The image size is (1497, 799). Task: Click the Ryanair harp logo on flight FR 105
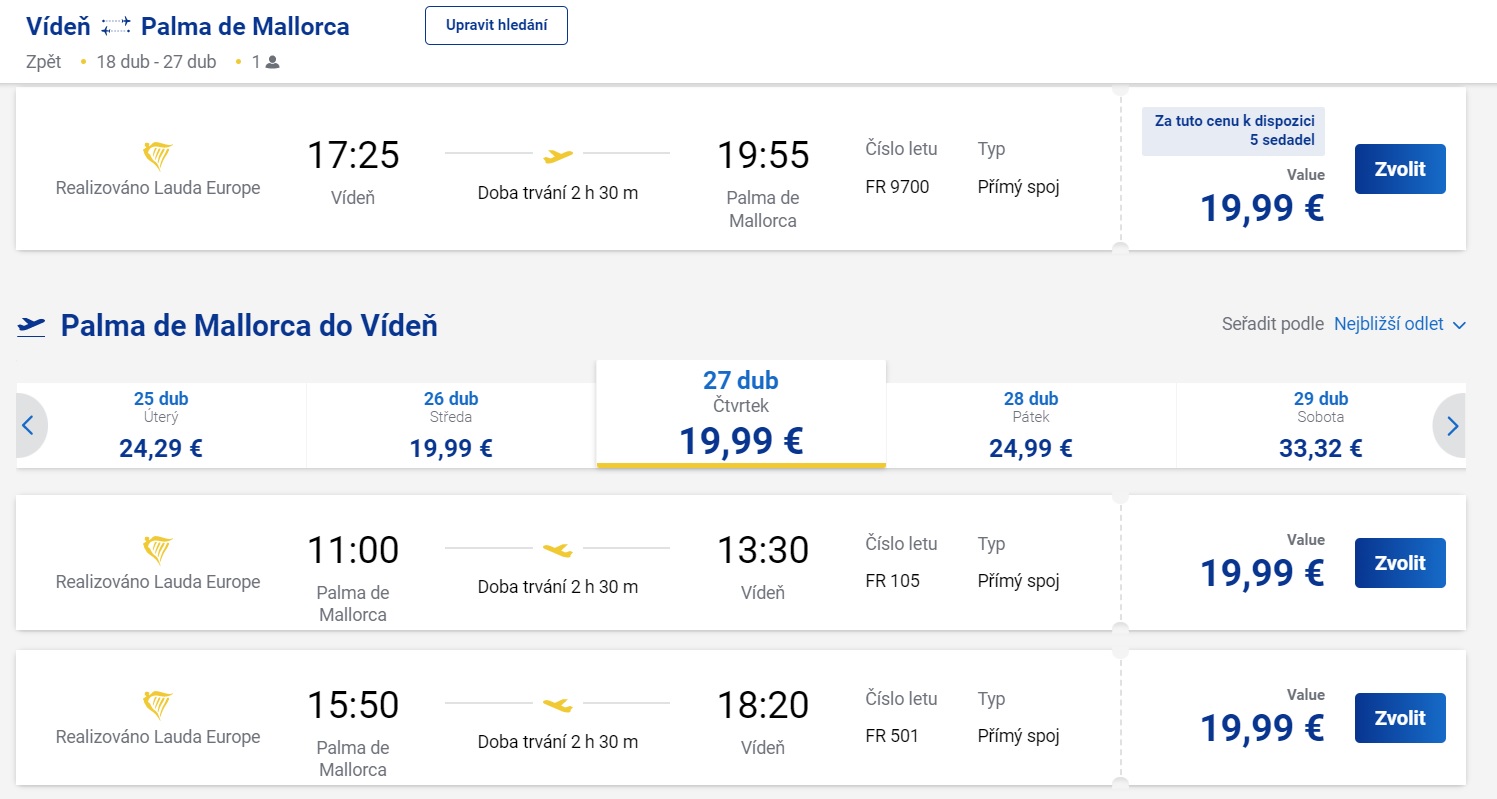coord(158,551)
